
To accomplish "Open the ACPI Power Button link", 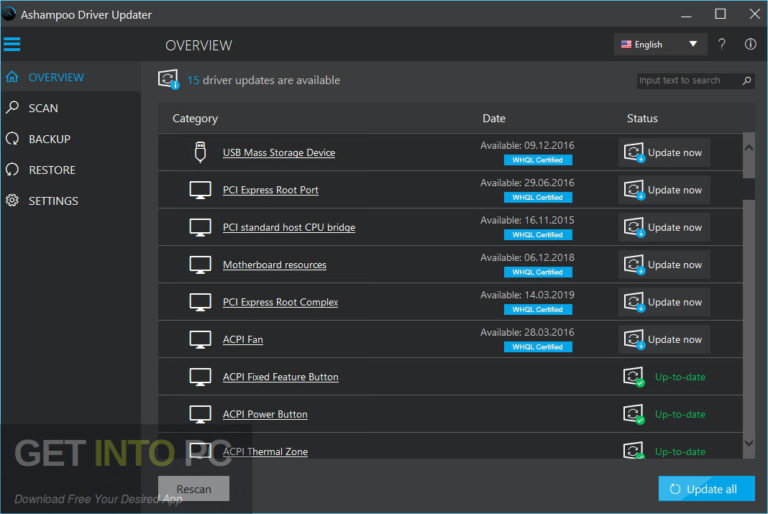I will tap(265, 415).
